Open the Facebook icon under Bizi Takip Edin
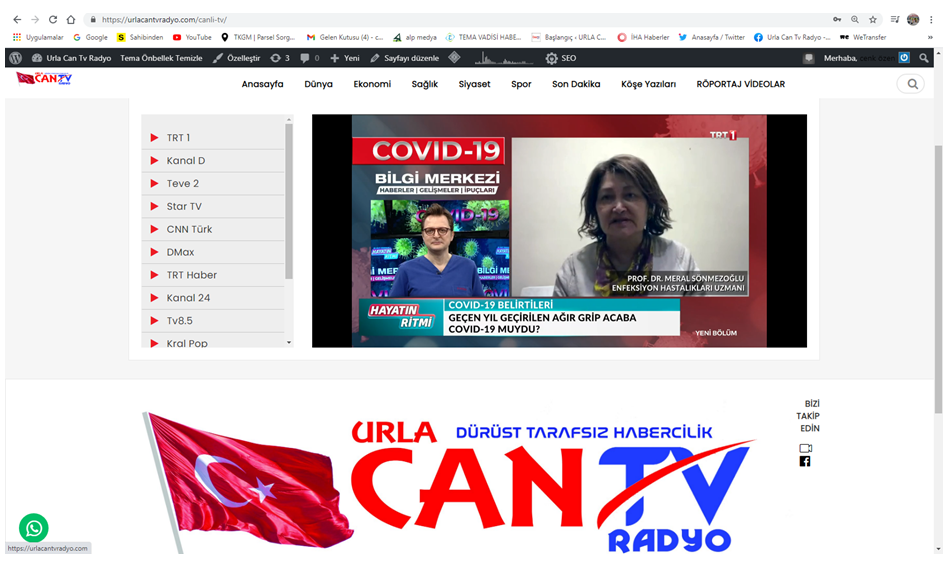This screenshot has height=566, width=950. click(805, 461)
